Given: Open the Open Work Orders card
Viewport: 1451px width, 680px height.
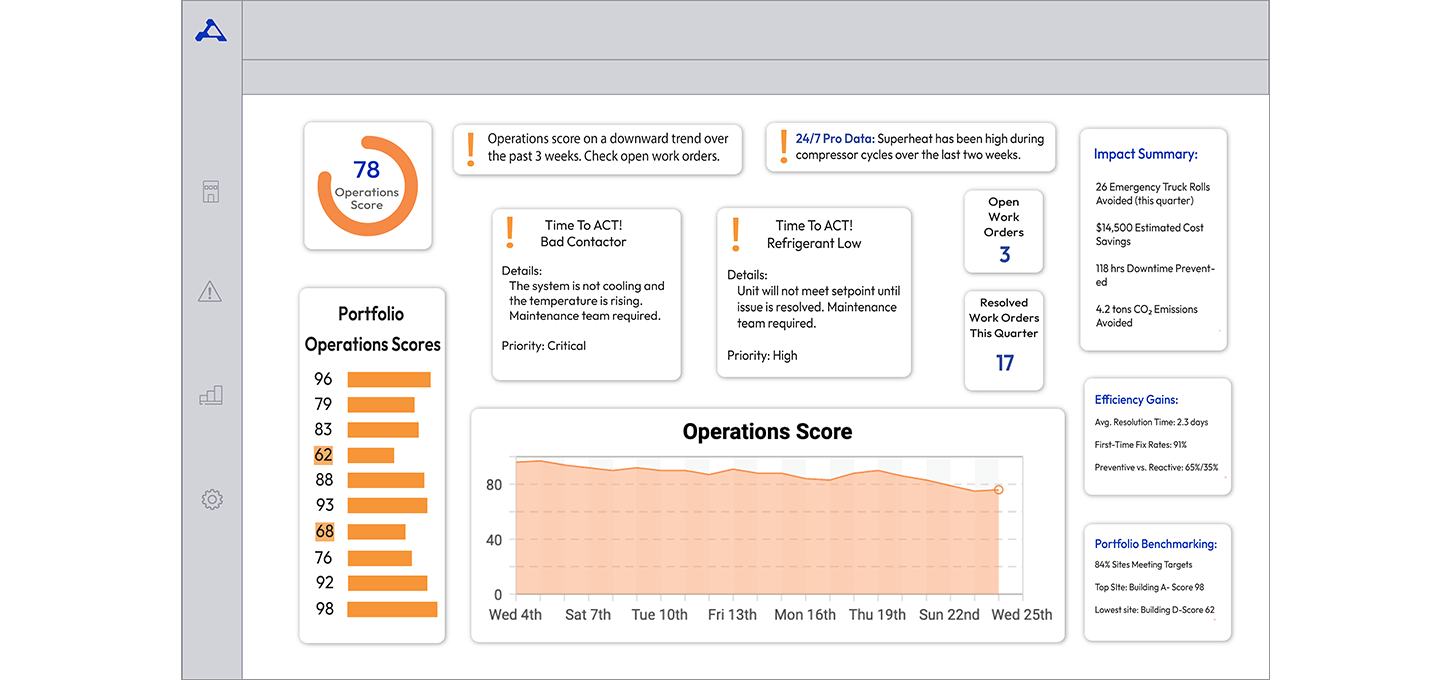Looking at the screenshot, I should tap(1003, 231).
